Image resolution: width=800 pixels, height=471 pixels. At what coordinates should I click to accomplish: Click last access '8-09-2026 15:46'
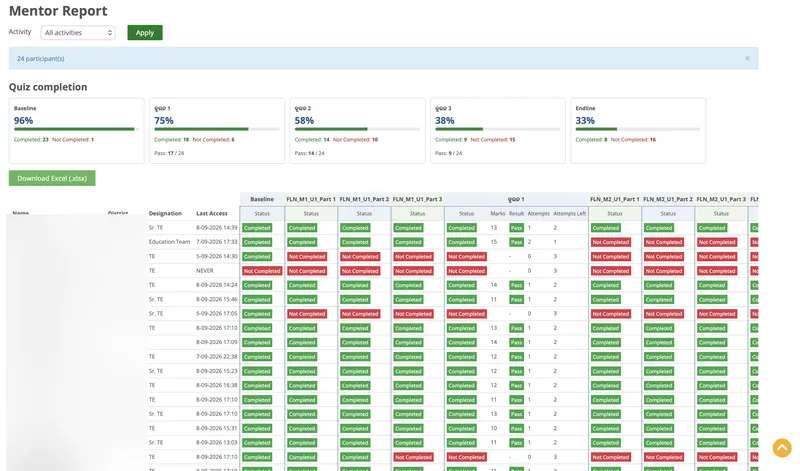[216, 299]
